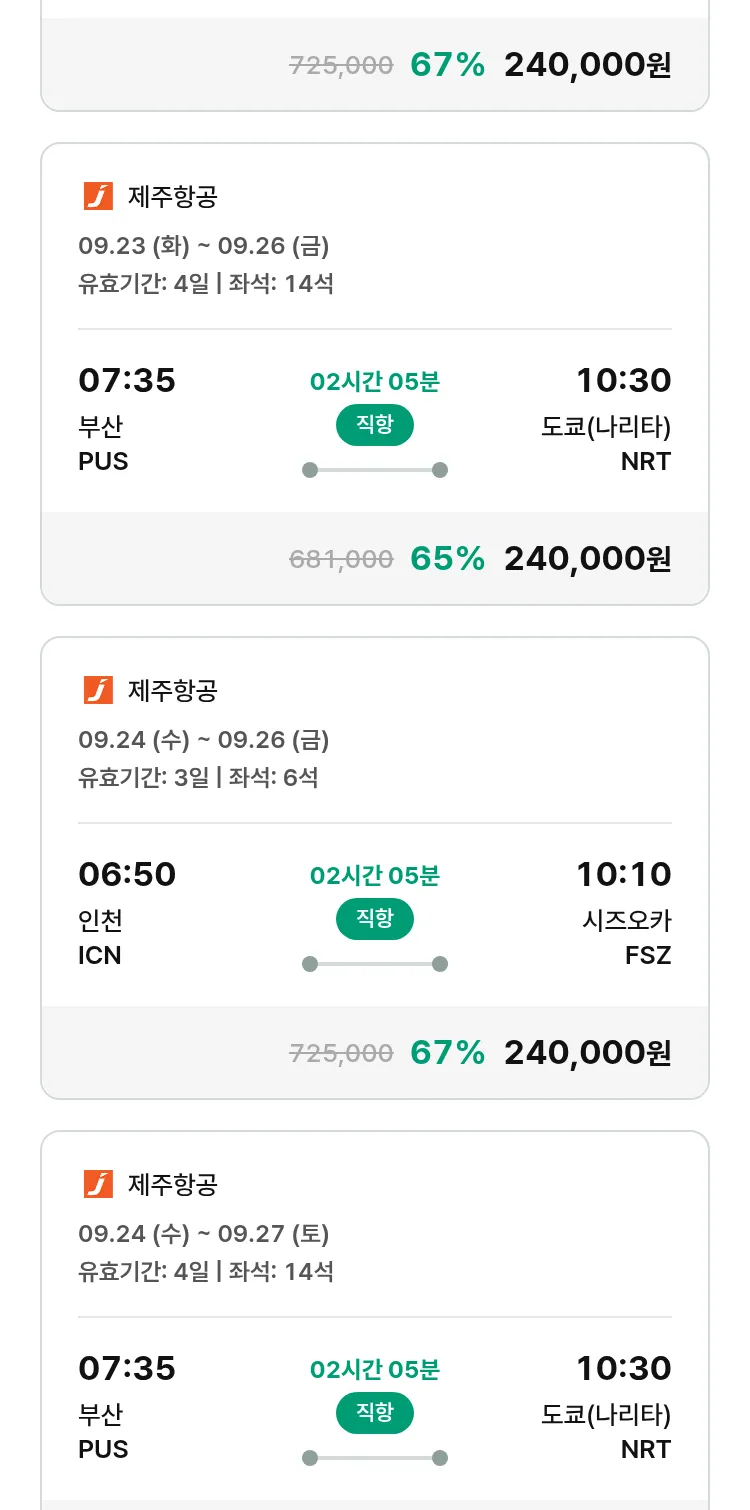Select the 시즈오카 FSZ destination
The width and height of the screenshot is (750, 1510).
point(627,937)
